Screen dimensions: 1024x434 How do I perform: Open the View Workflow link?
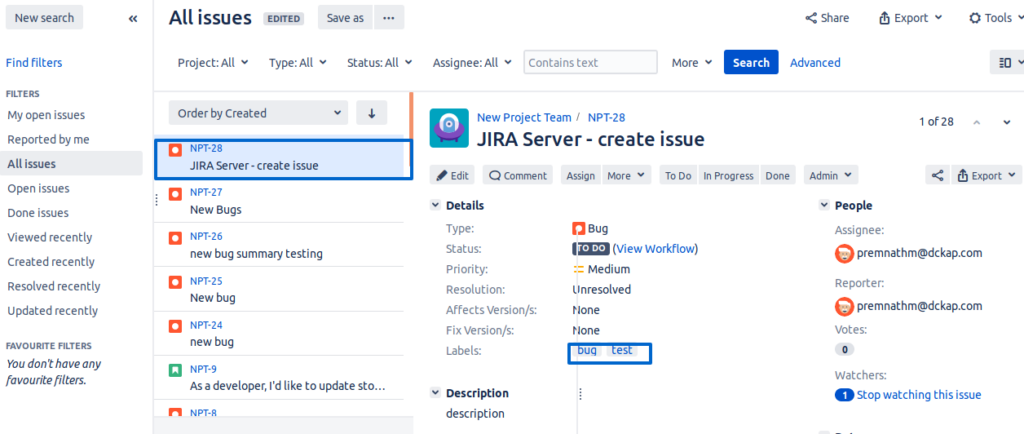655,249
